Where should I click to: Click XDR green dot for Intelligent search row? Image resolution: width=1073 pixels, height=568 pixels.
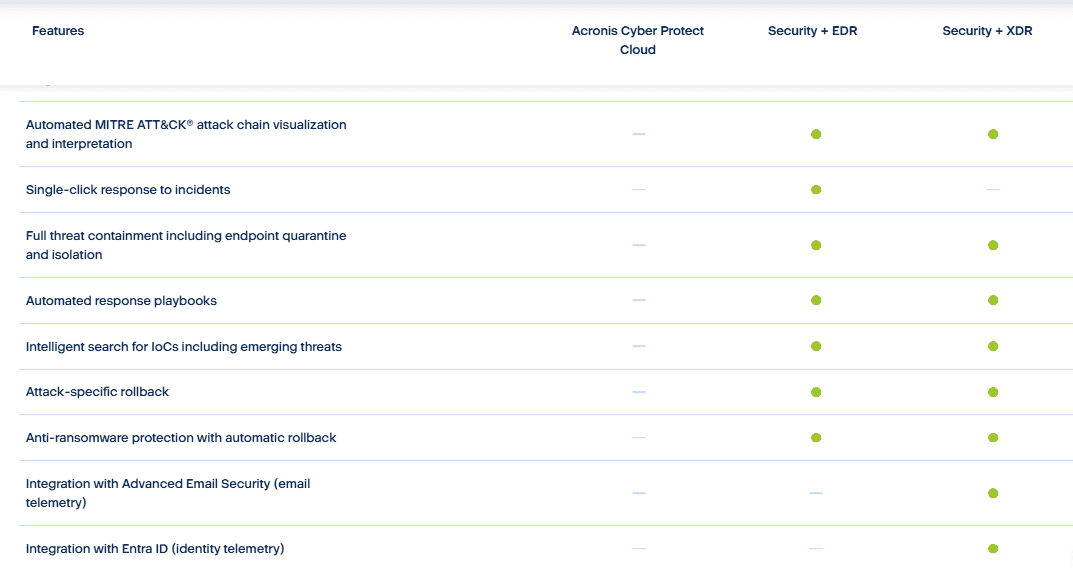click(x=993, y=346)
